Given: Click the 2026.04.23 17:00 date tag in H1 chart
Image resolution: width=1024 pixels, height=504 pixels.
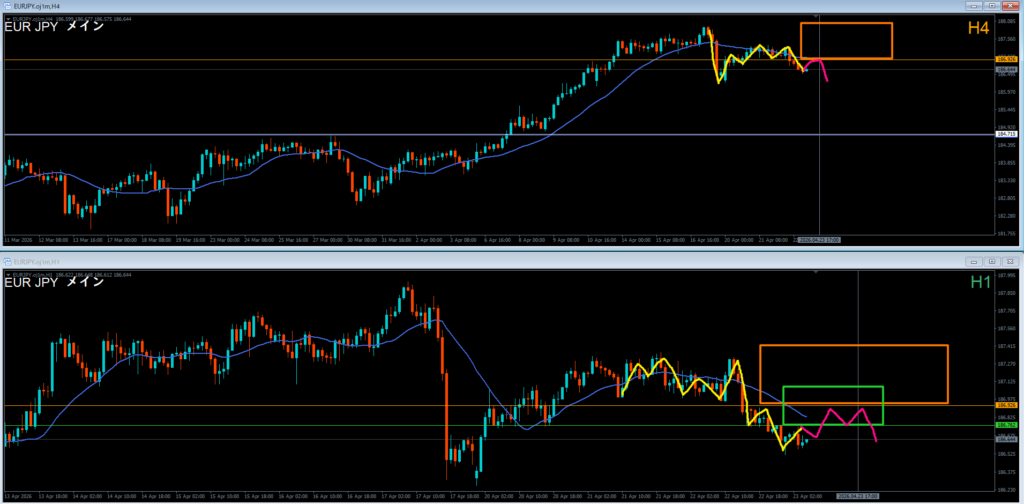Looking at the screenshot, I should (857, 496).
